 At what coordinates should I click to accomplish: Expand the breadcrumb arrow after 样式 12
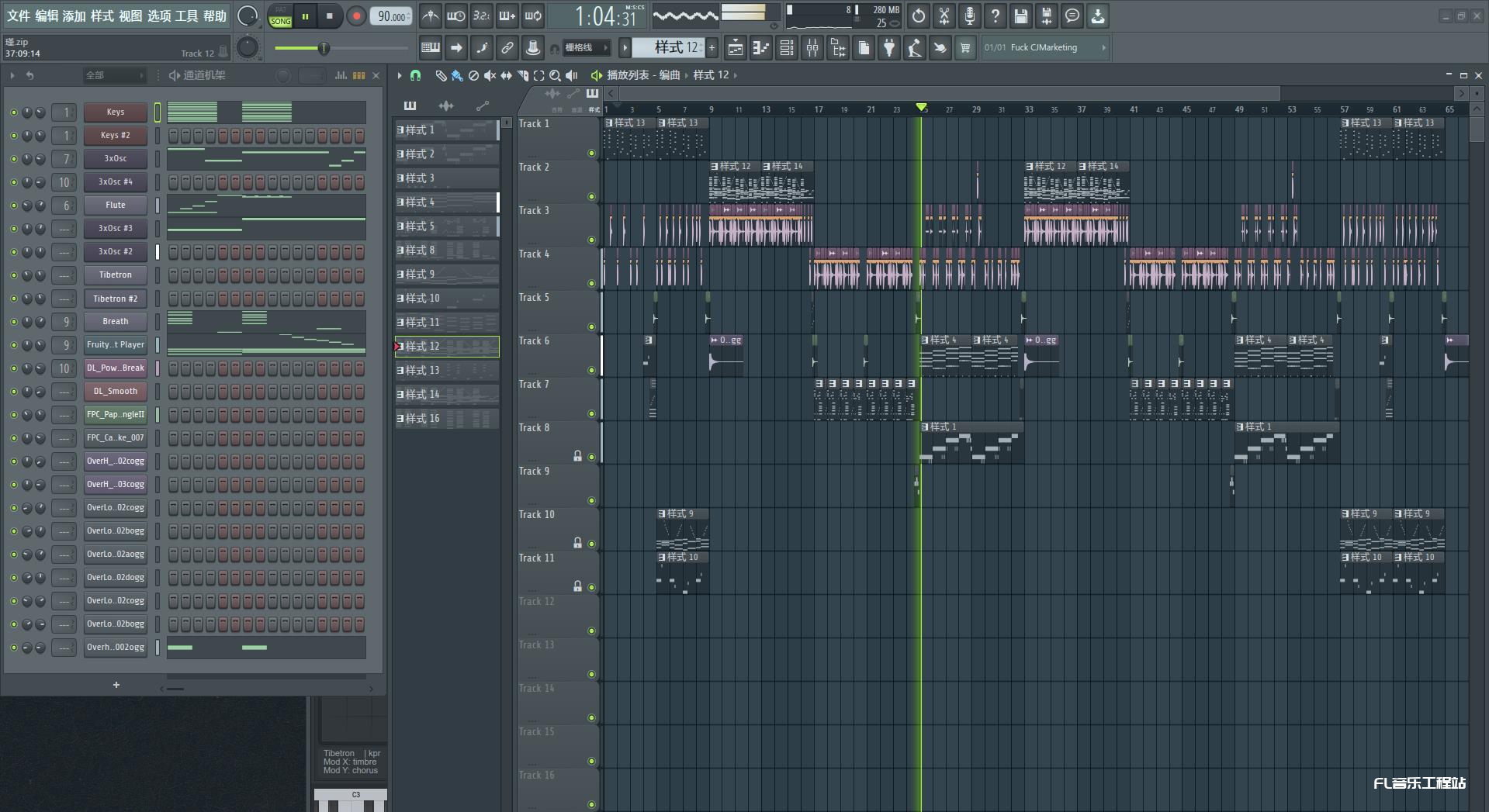[735, 75]
